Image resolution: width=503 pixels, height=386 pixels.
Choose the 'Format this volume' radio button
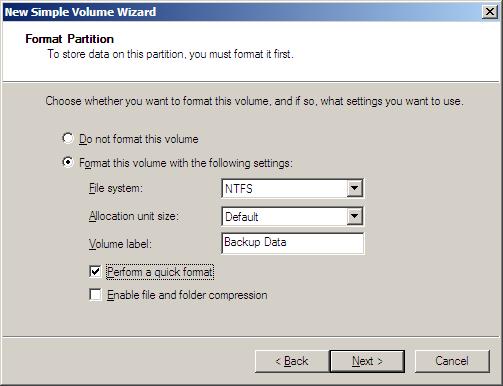click(x=68, y=162)
